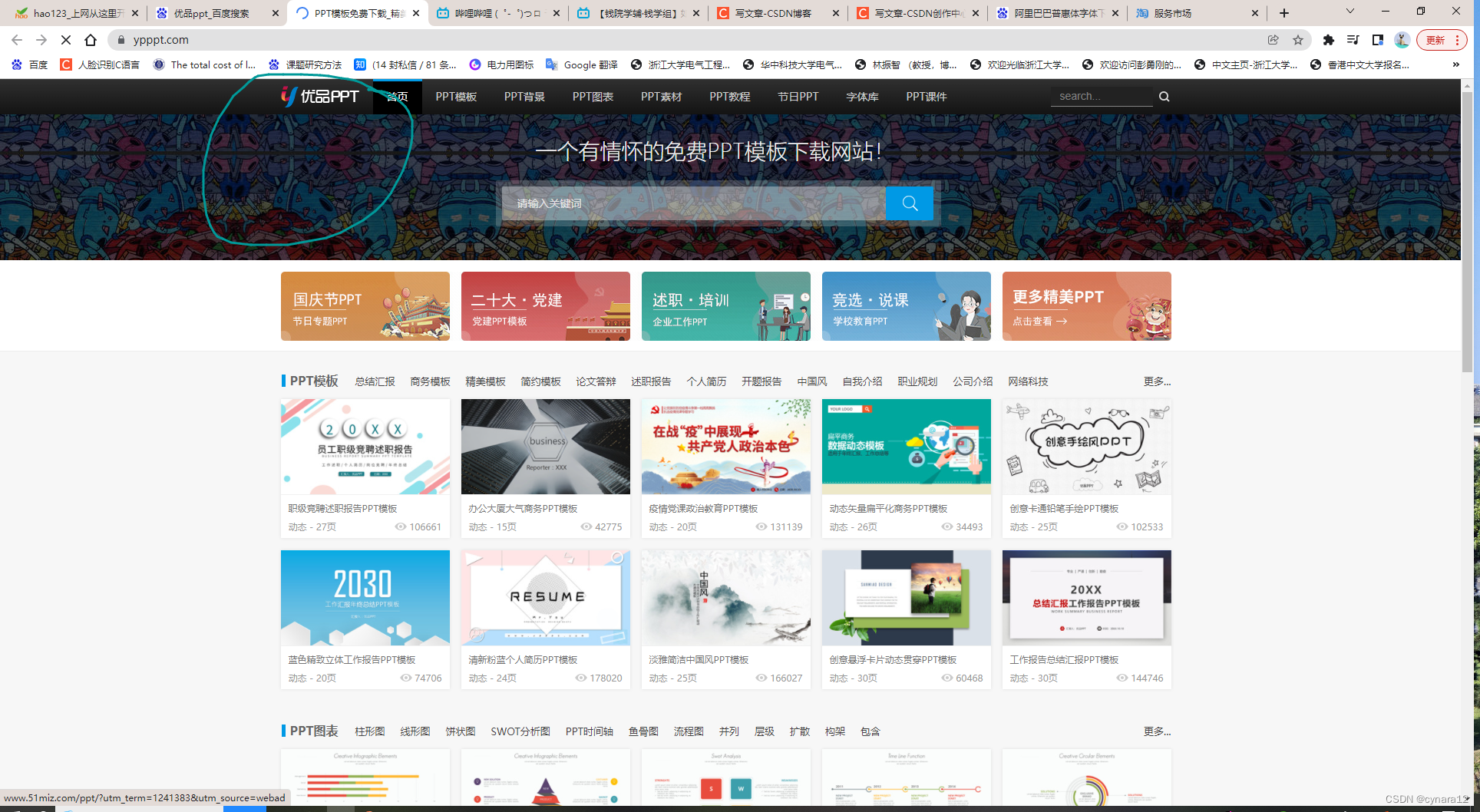Open a new tab with plus button
The height and width of the screenshot is (812, 1480).
[x=1283, y=13]
